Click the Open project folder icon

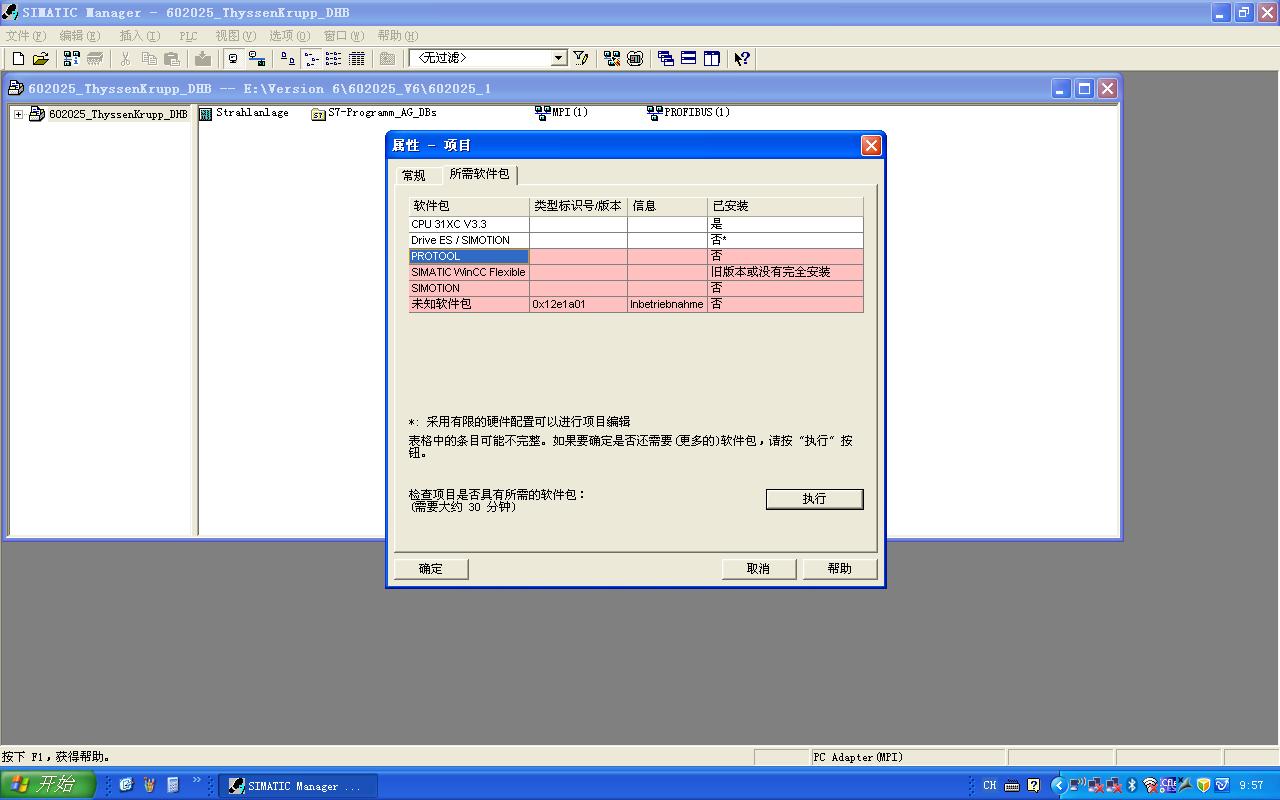pos(41,59)
